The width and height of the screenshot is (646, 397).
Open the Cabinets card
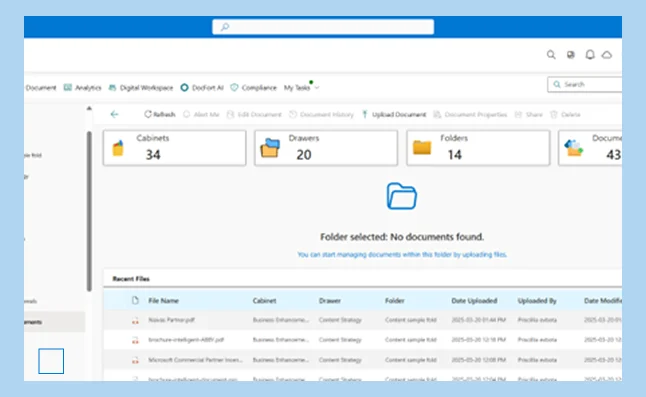[175, 148]
